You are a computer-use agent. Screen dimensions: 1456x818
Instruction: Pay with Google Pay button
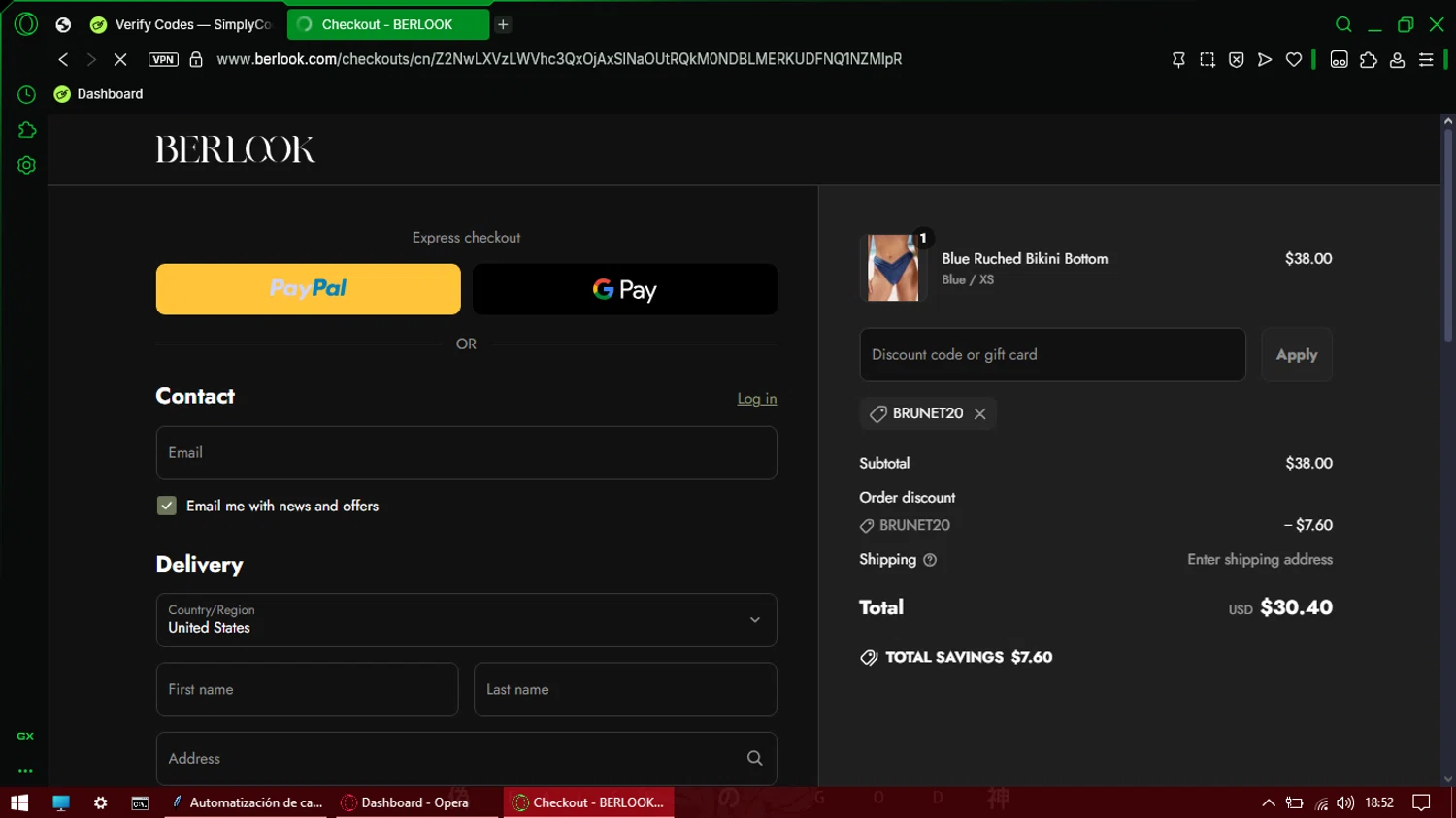tap(625, 289)
